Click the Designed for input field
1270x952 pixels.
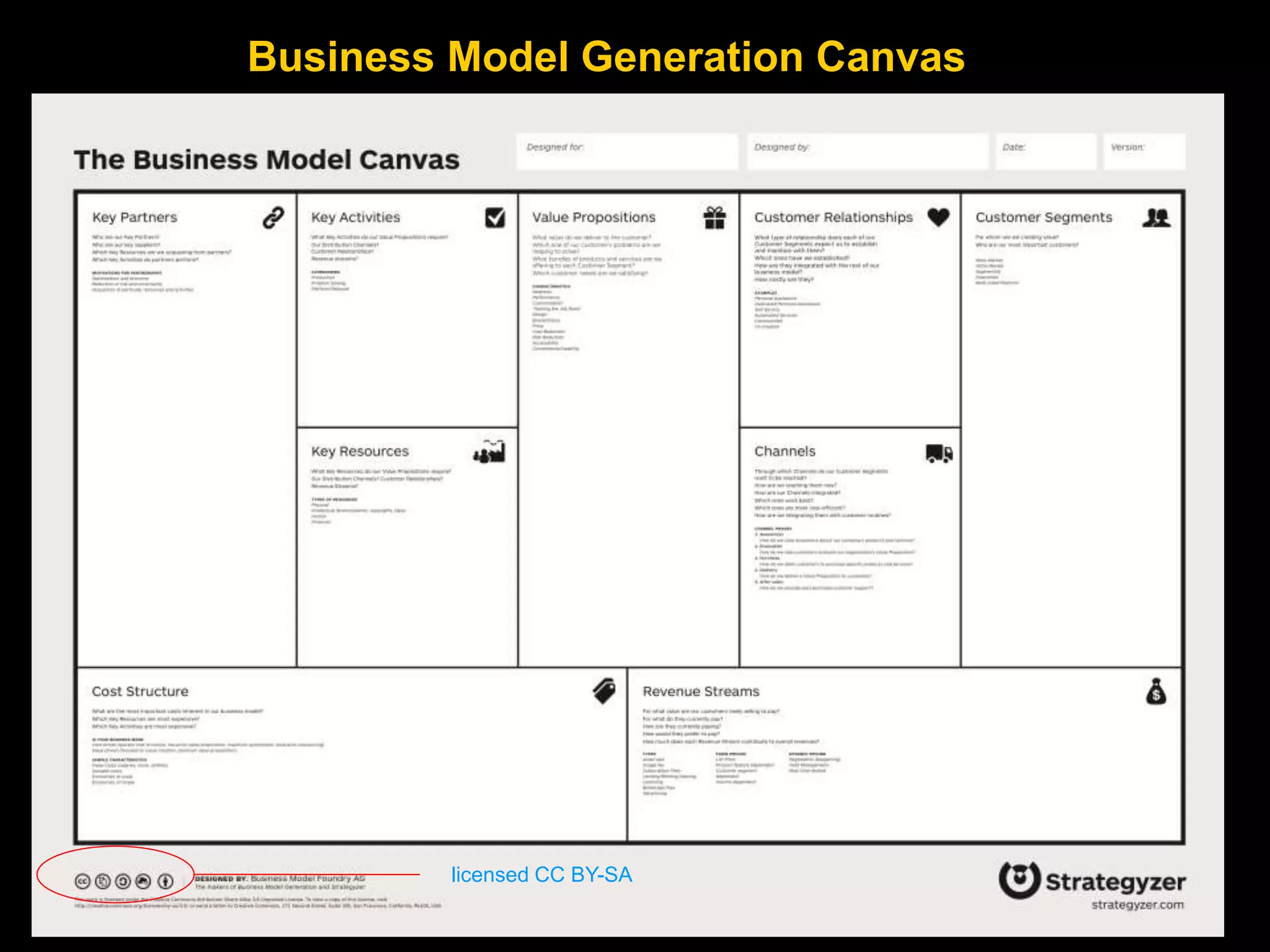point(627,152)
